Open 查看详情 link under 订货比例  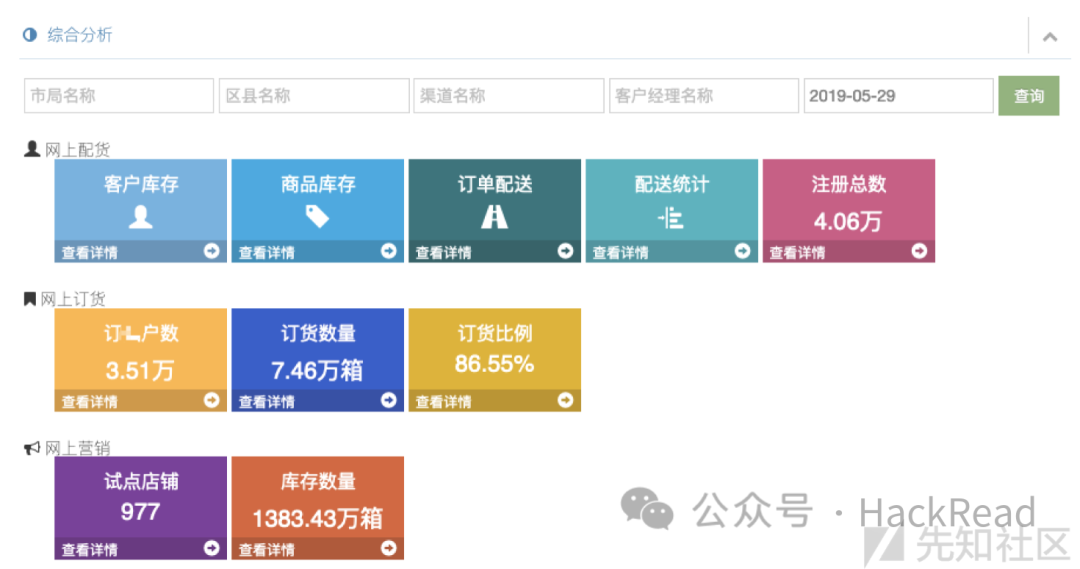pyautogui.click(x=444, y=402)
